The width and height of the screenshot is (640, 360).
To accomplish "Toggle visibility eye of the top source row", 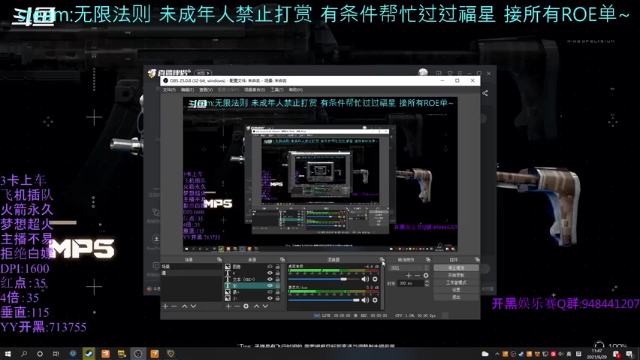I will [x=270, y=267].
